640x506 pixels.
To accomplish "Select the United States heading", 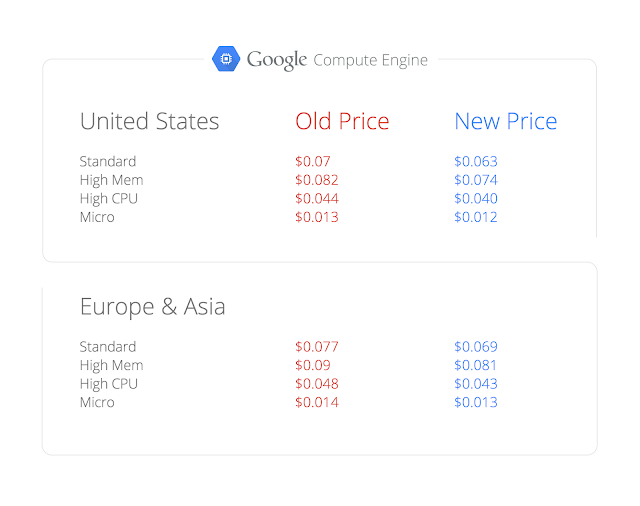I will [149, 122].
